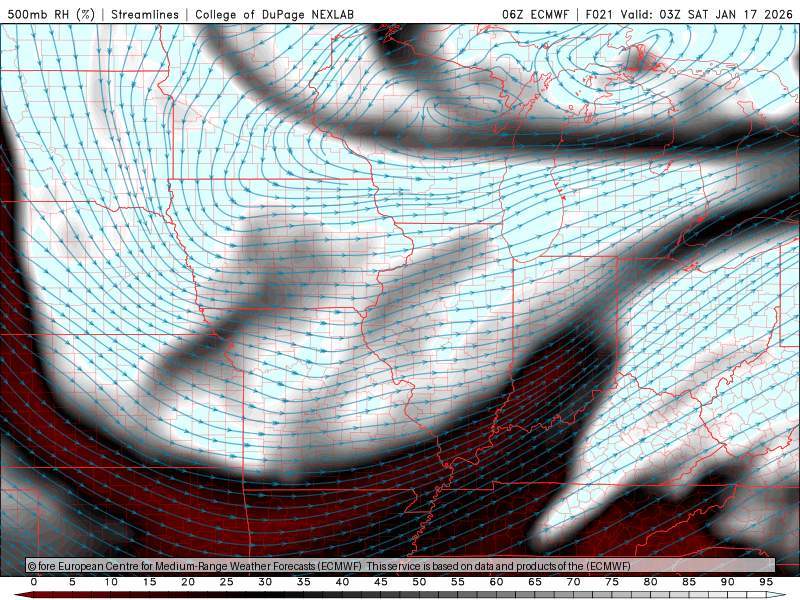Click the color scale label "15"

149,582
